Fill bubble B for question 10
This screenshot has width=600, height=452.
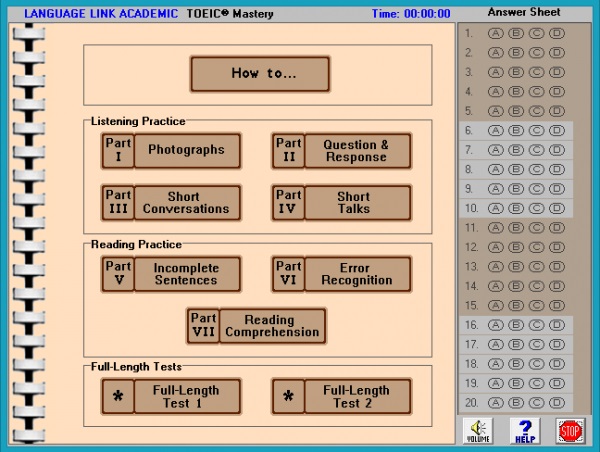516,208
